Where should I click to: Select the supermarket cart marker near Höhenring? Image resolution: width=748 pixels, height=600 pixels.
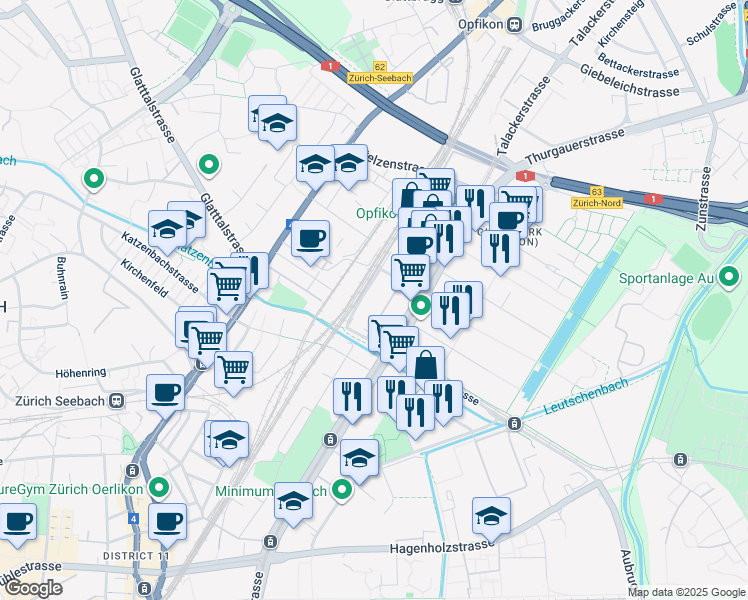(x=234, y=373)
